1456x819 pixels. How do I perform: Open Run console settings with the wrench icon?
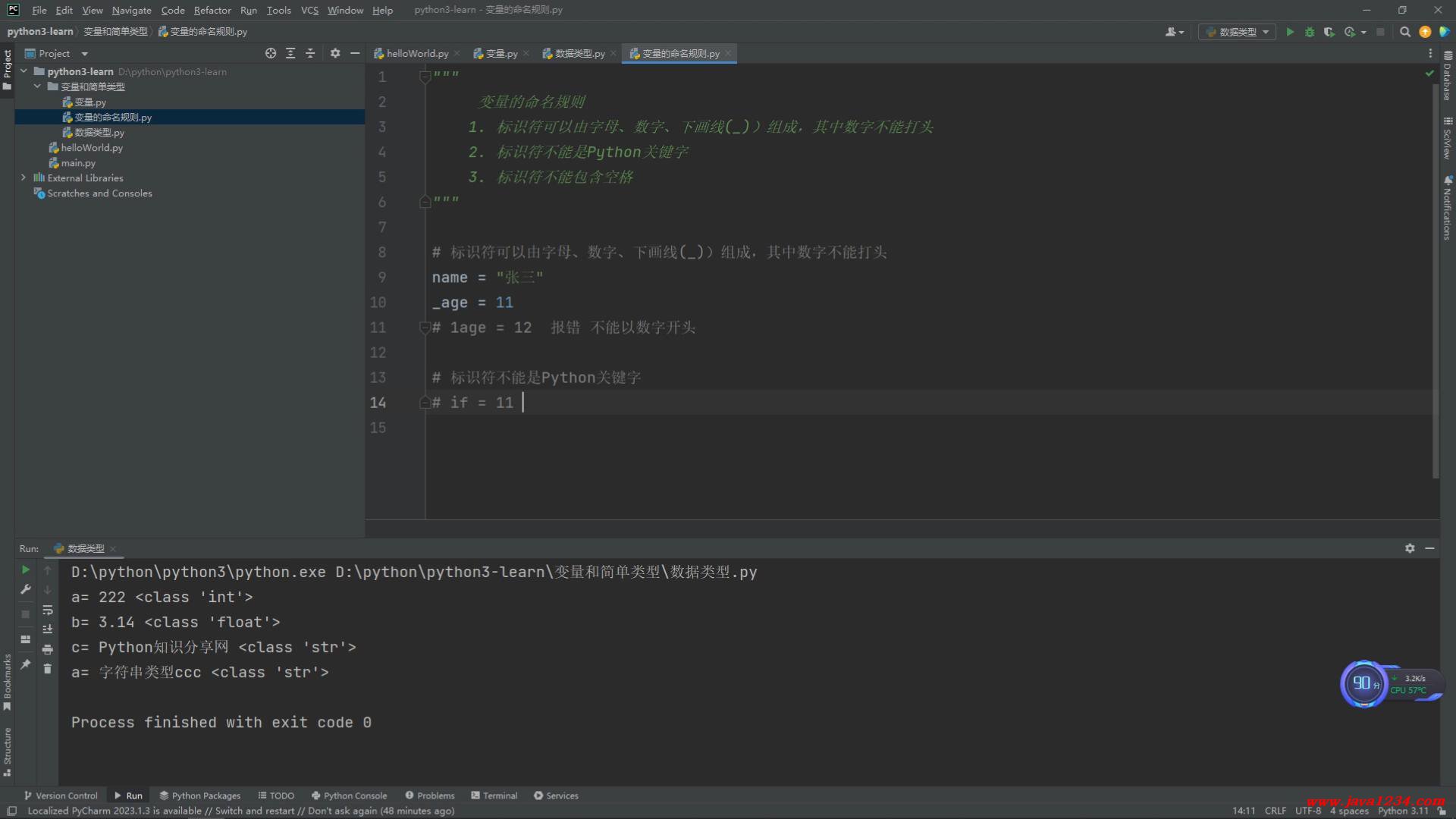(x=25, y=589)
